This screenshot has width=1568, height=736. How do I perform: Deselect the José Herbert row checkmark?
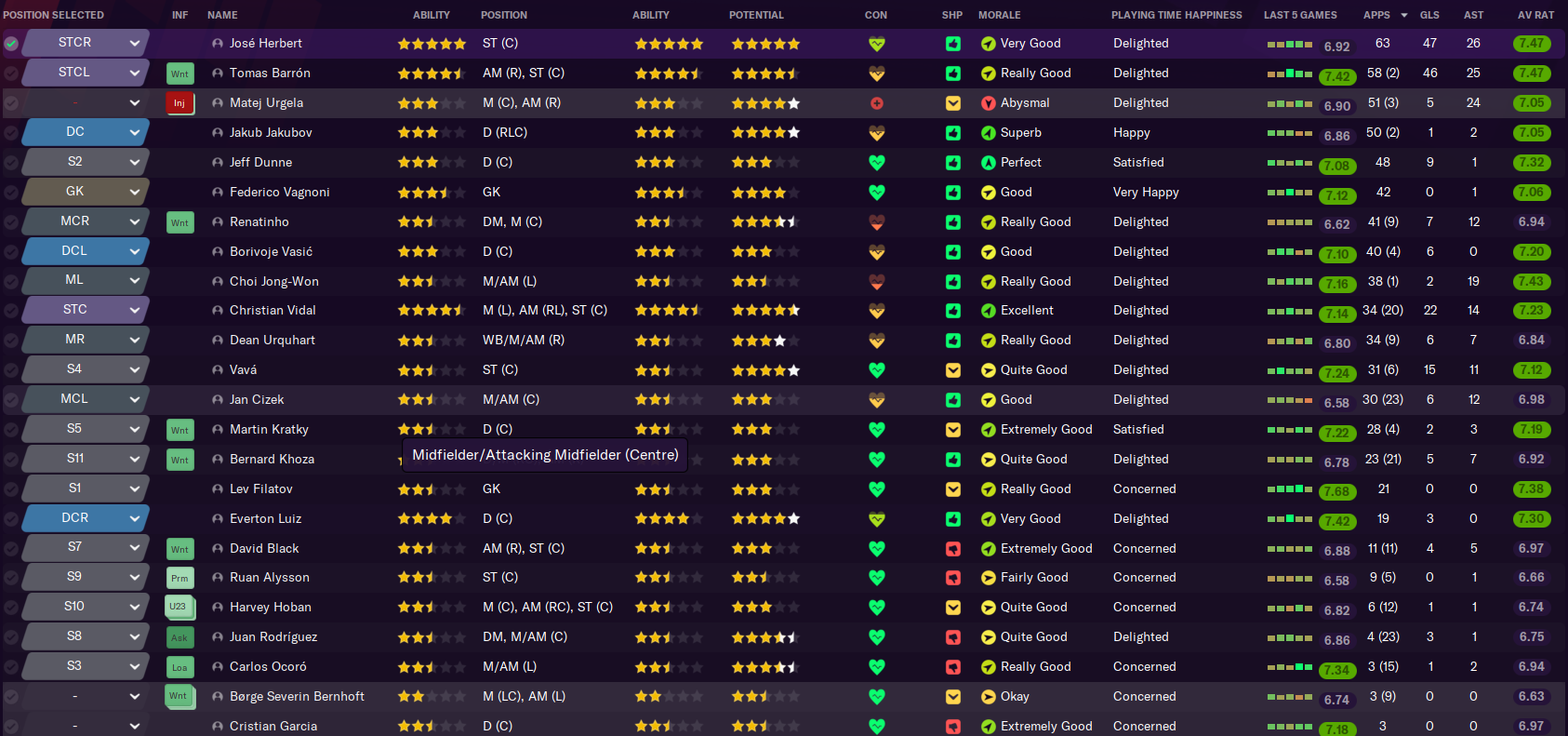(11, 44)
